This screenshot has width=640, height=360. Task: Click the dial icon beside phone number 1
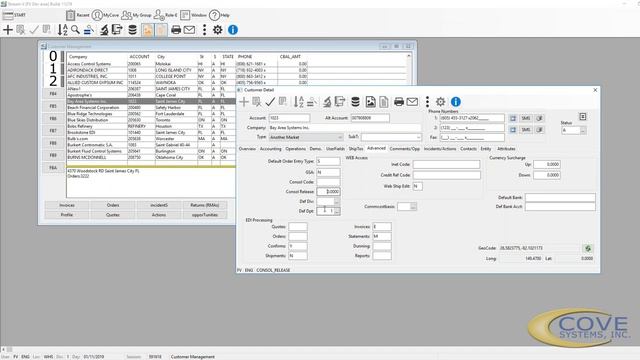point(513,118)
